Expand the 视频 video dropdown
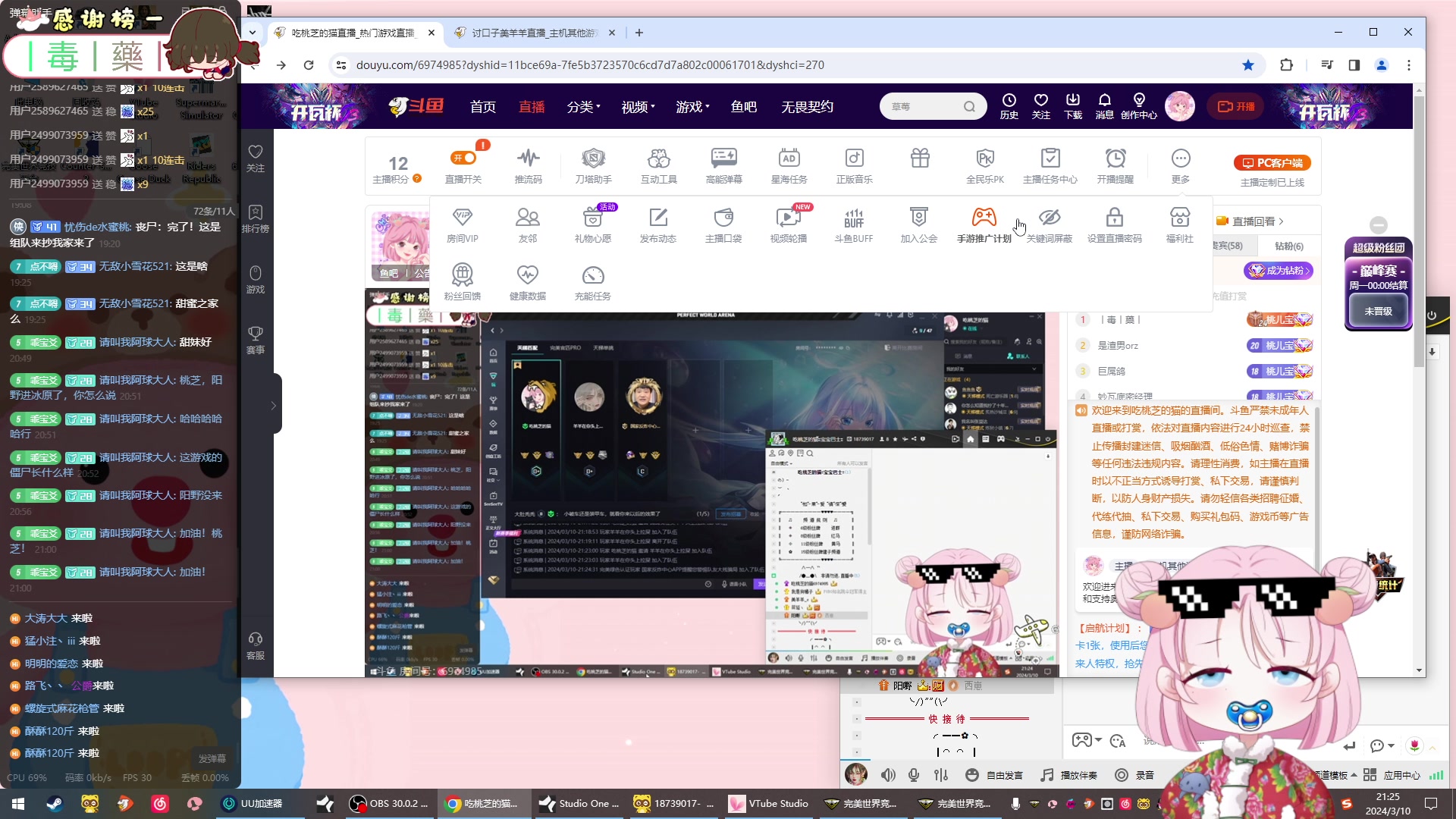Viewport: 1456px width, 819px height. (638, 107)
